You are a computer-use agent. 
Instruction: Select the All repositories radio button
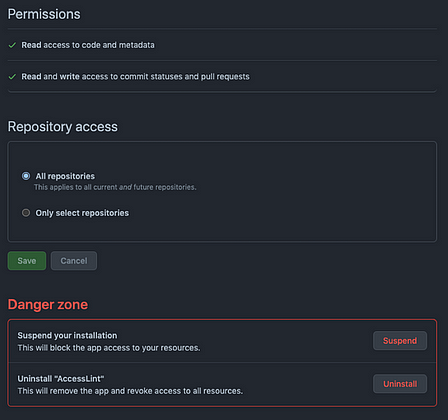pos(26,176)
